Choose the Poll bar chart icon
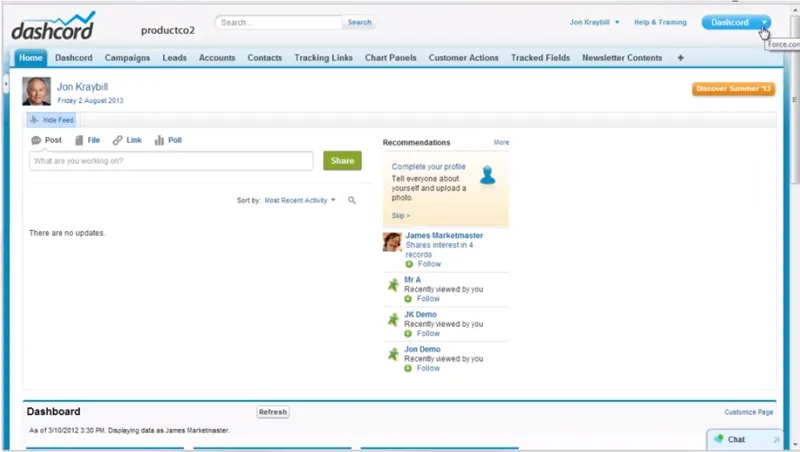This screenshot has height=452, width=800. coord(159,140)
